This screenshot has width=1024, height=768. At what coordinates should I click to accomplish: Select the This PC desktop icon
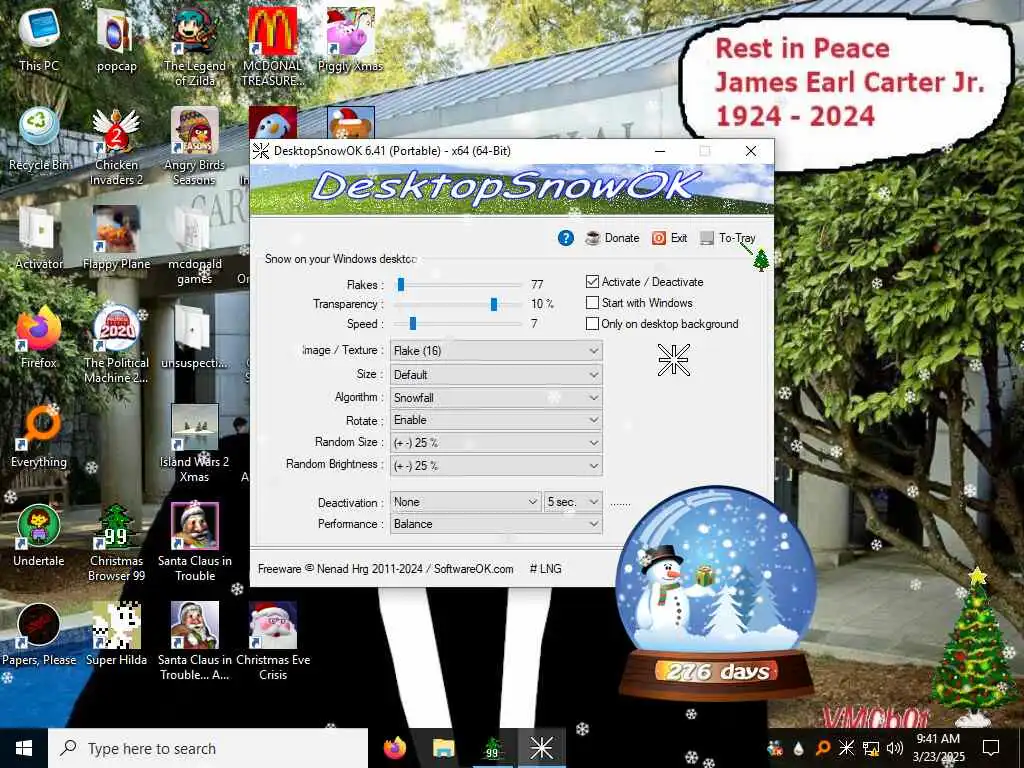point(39,38)
